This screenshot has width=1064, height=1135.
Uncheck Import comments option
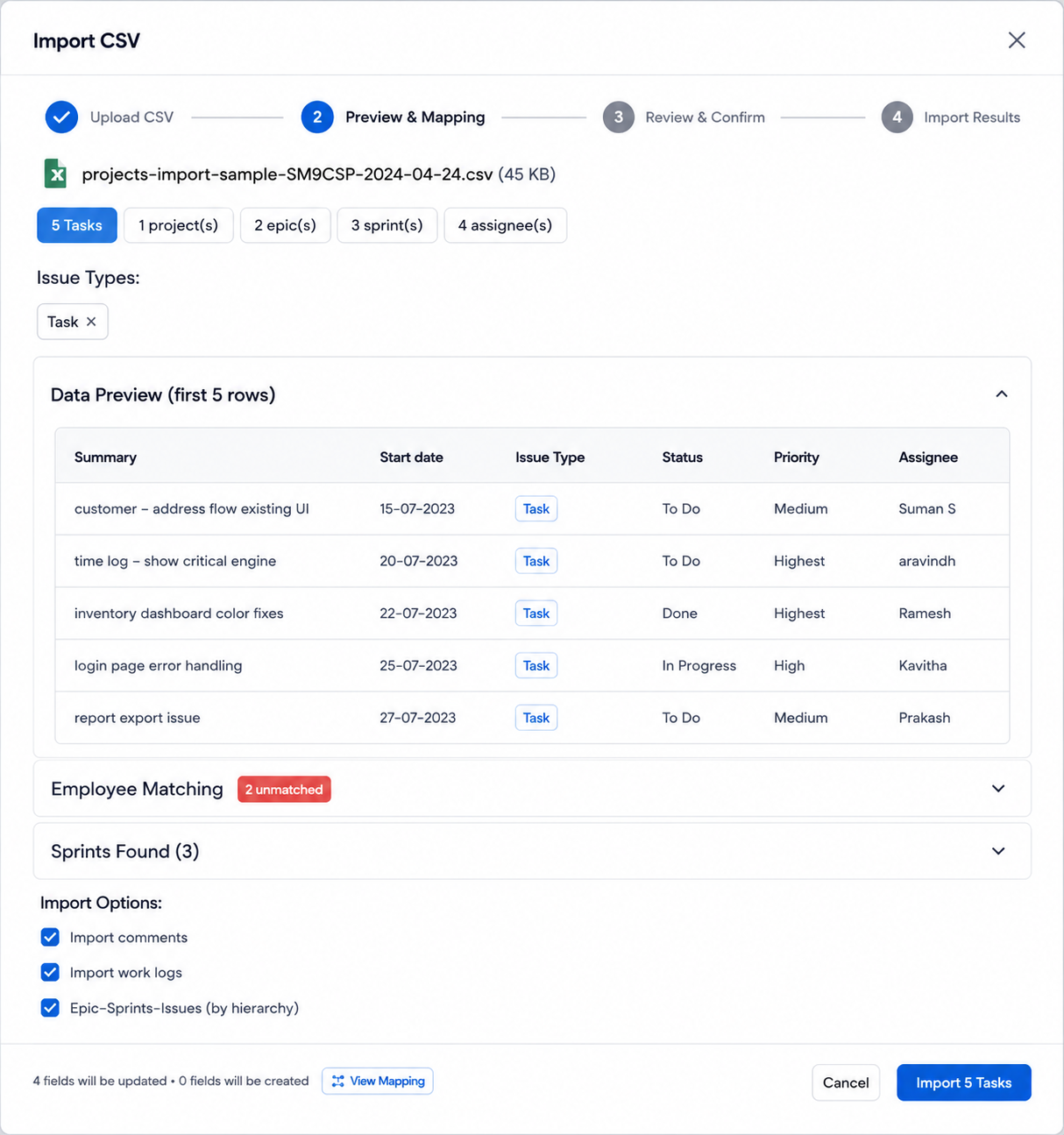tap(50, 937)
